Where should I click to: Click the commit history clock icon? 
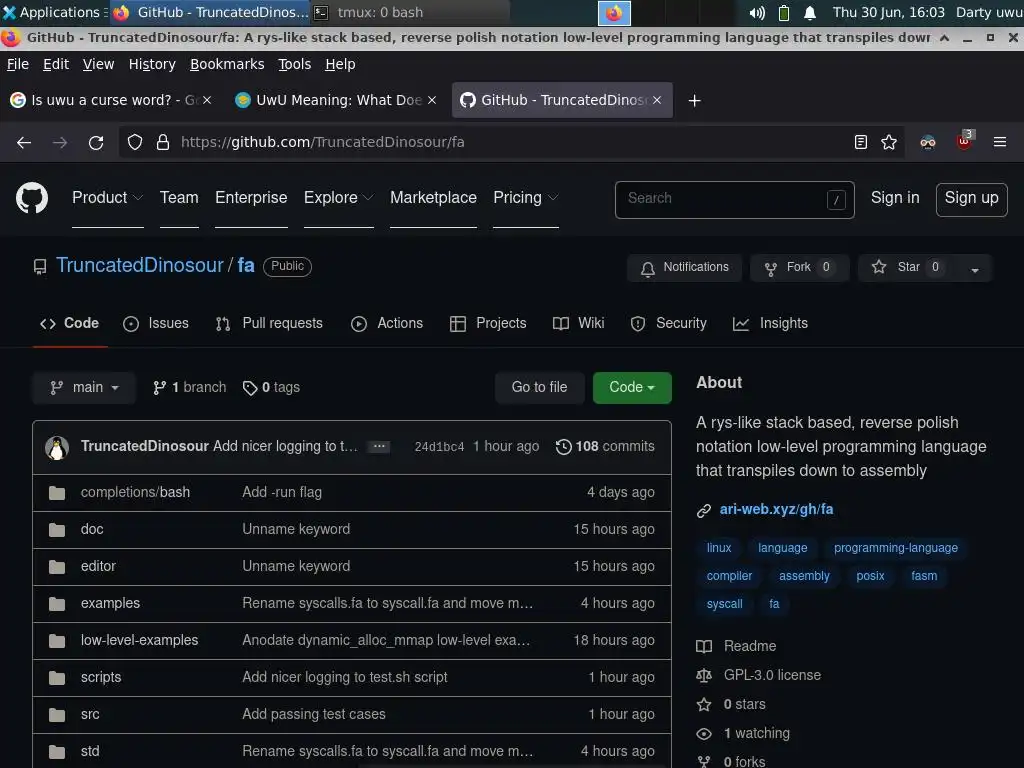564,447
